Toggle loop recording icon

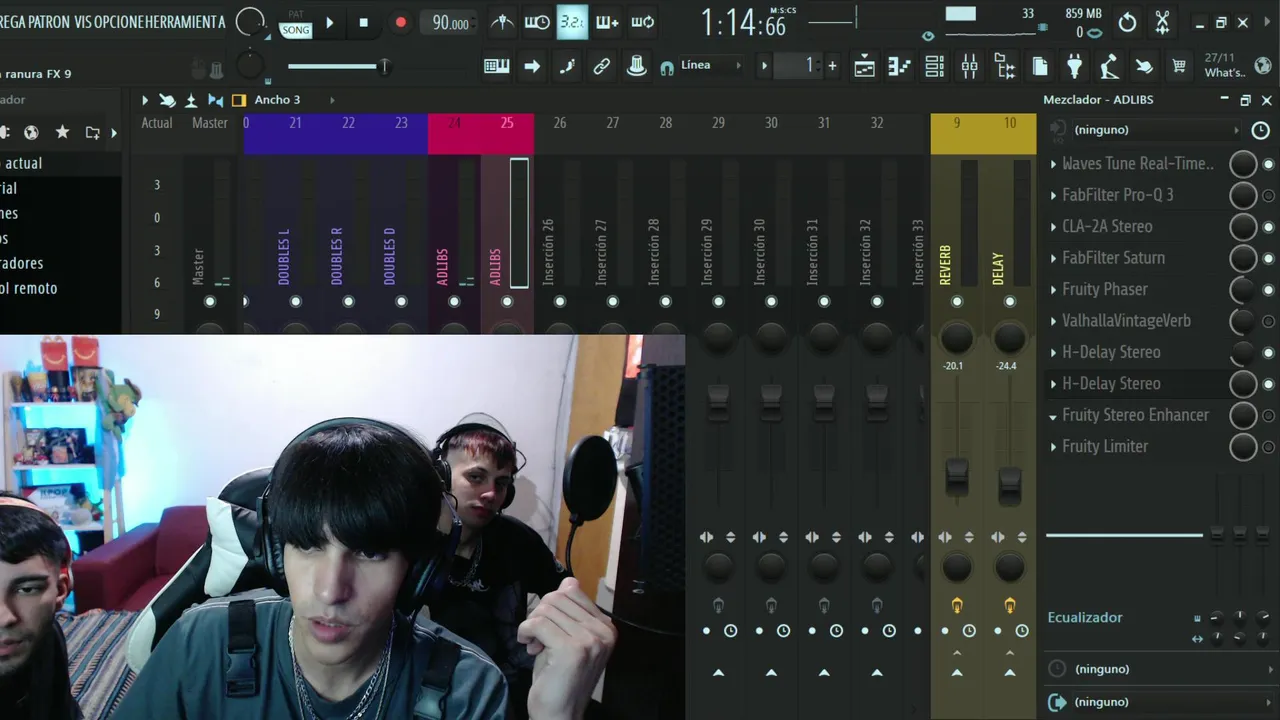pos(643,22)
